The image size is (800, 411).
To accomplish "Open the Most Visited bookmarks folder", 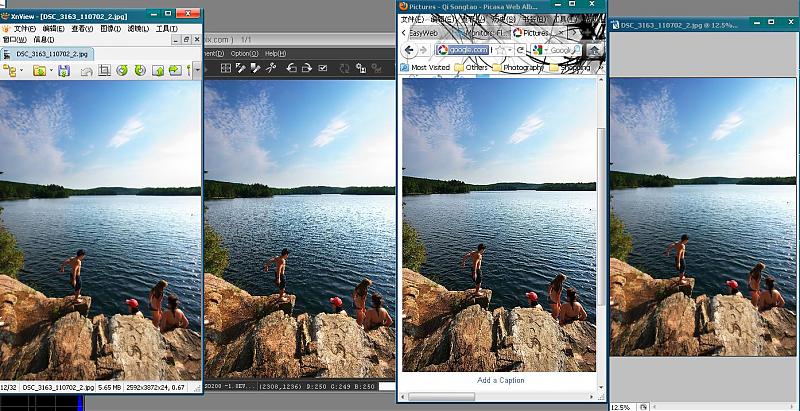I will tap(426, 68).
